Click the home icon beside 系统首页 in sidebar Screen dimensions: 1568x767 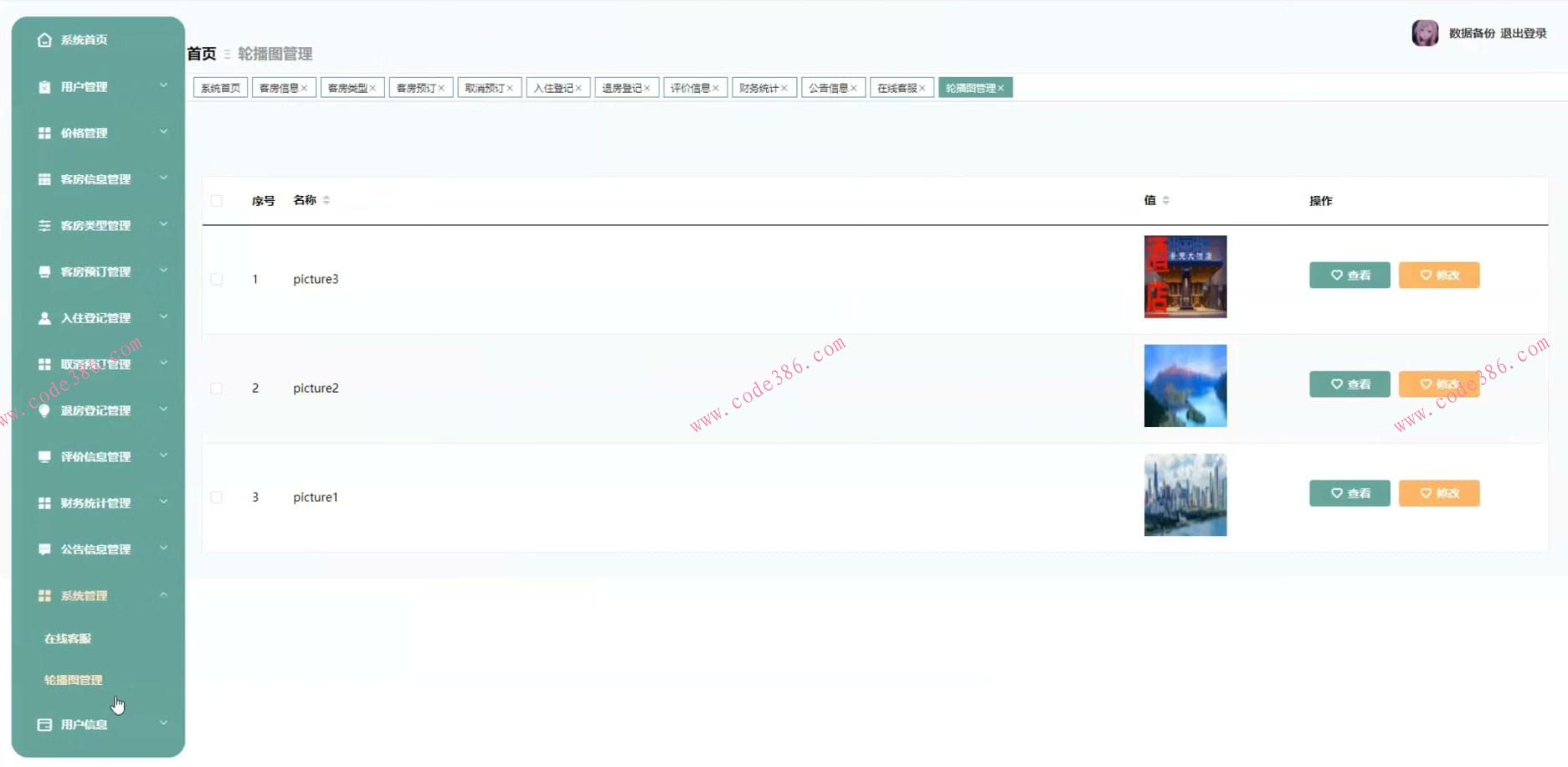tap(44, 40)
